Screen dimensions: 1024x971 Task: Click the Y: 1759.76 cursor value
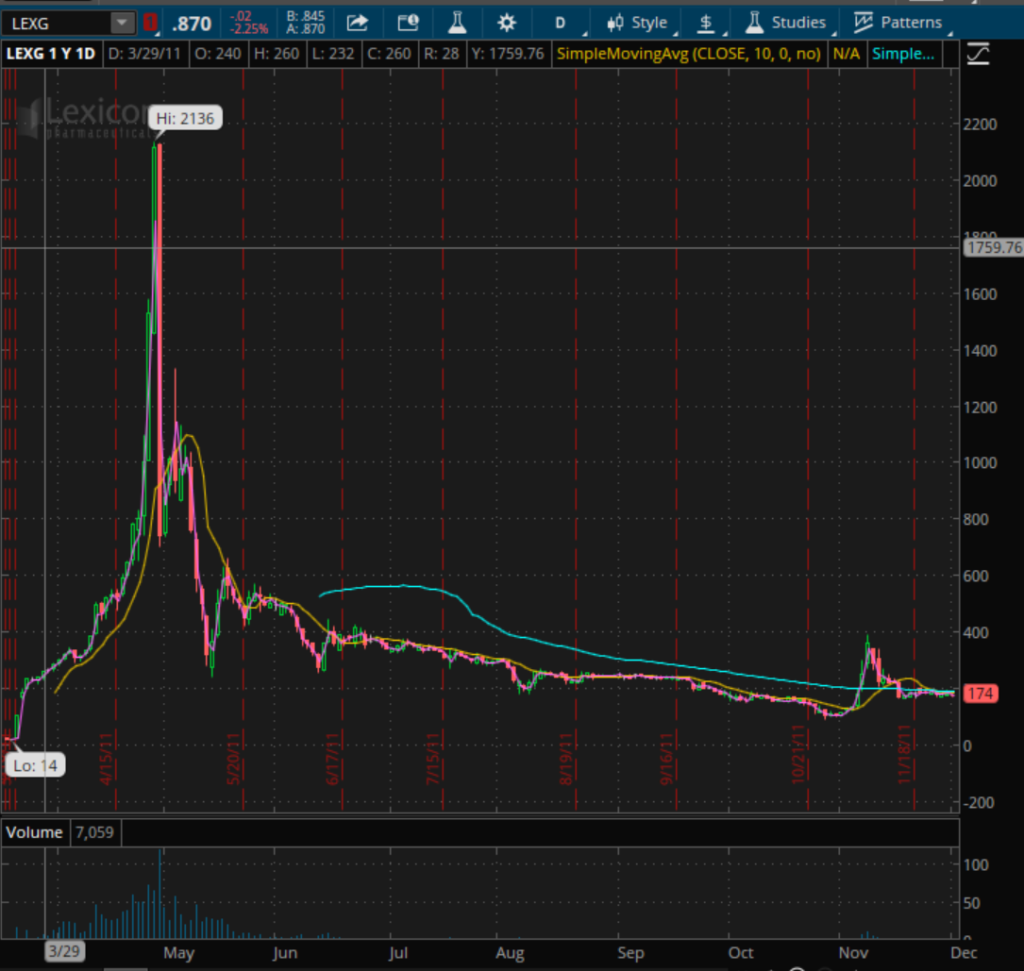tap(508, 54)
